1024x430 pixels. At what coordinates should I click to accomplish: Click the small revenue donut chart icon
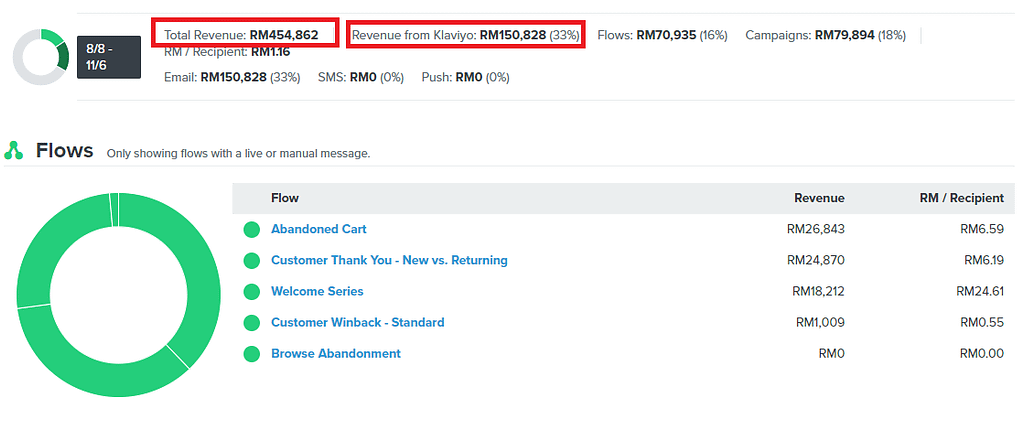41,57
